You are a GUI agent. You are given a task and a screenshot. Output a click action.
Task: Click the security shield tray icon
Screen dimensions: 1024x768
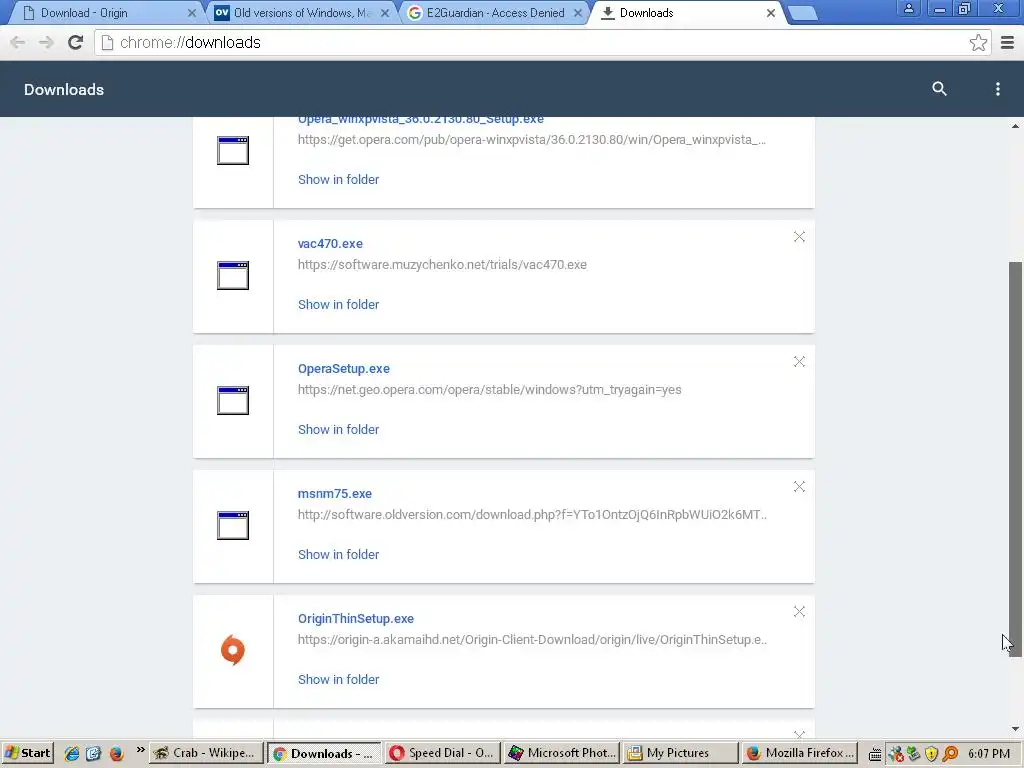[x=932, y=754]
